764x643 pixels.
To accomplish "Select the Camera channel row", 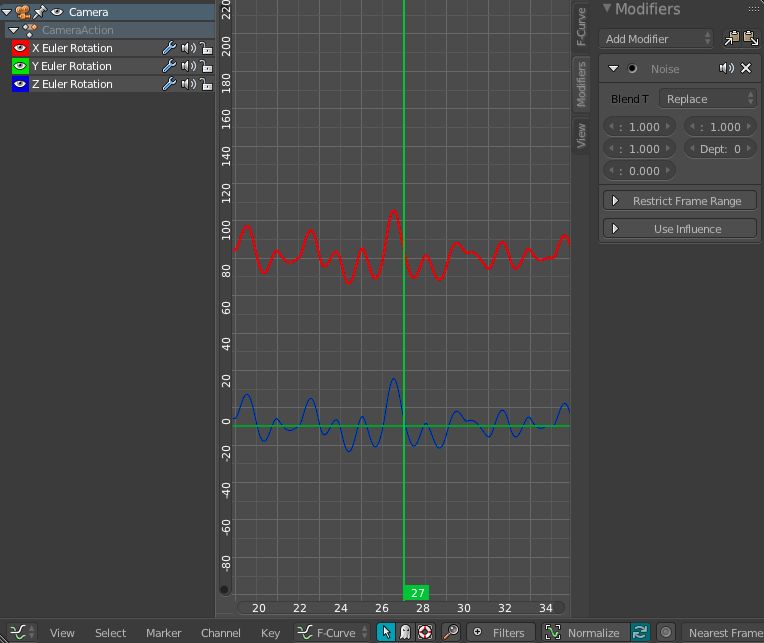I will click(107, 12).
